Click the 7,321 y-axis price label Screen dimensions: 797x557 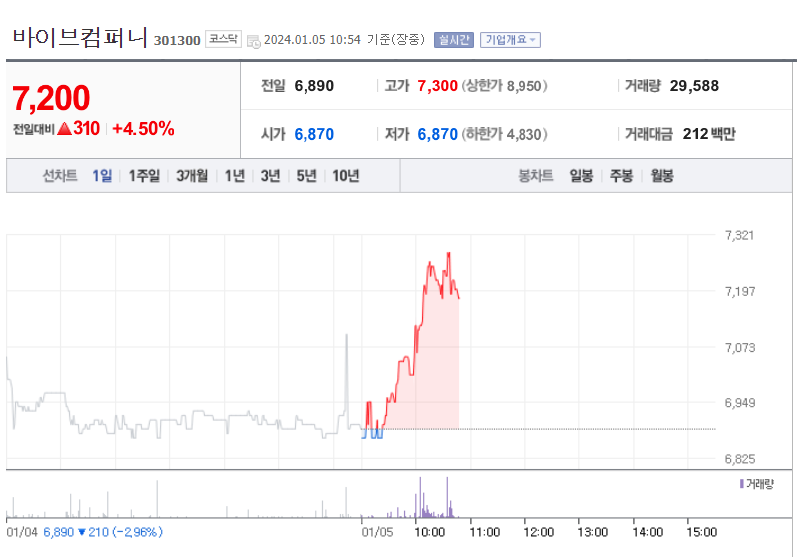(x=739, y=235)
